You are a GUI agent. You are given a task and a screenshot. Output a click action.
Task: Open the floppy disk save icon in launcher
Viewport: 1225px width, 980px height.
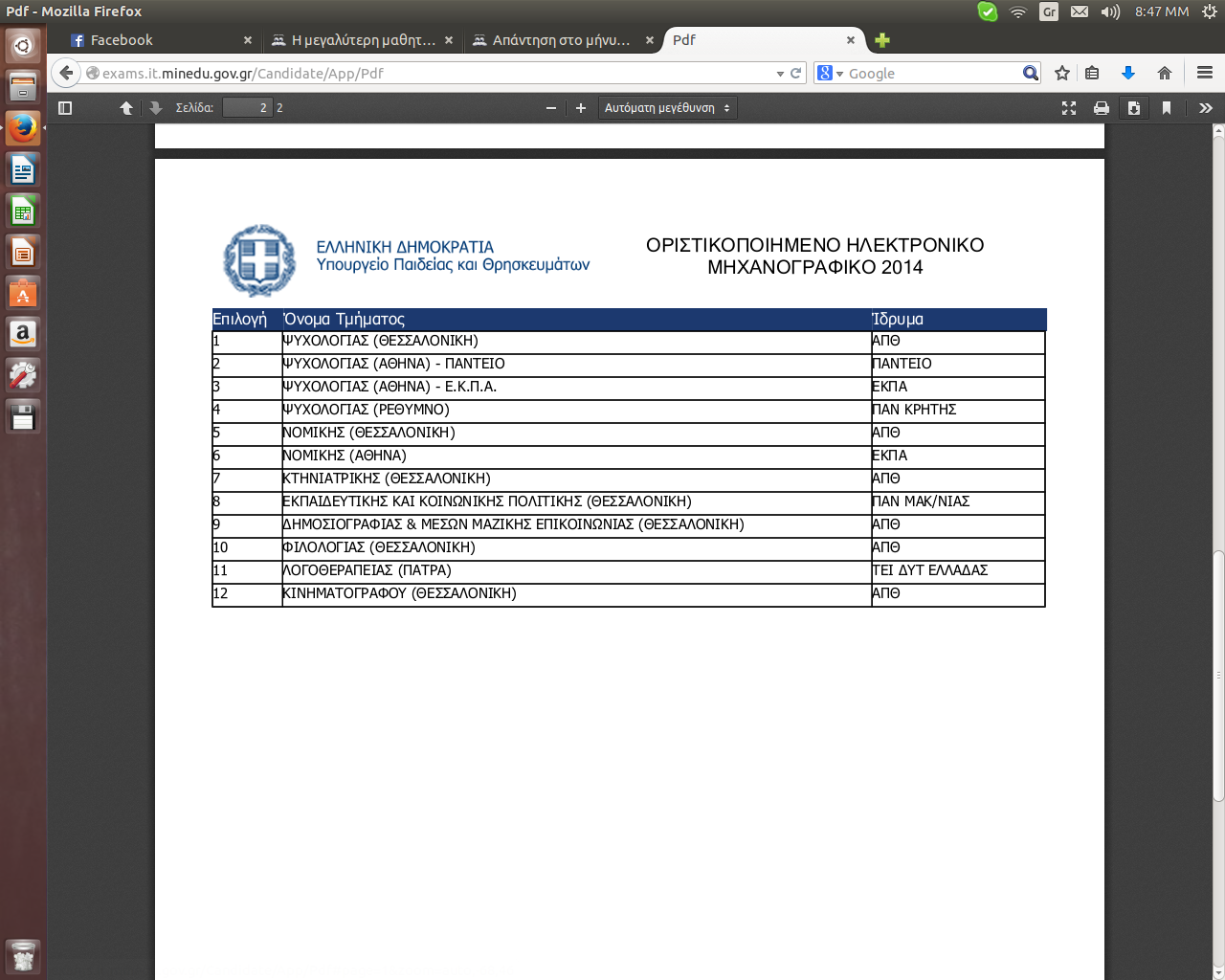pyautogui.click(x=23, y=417)
